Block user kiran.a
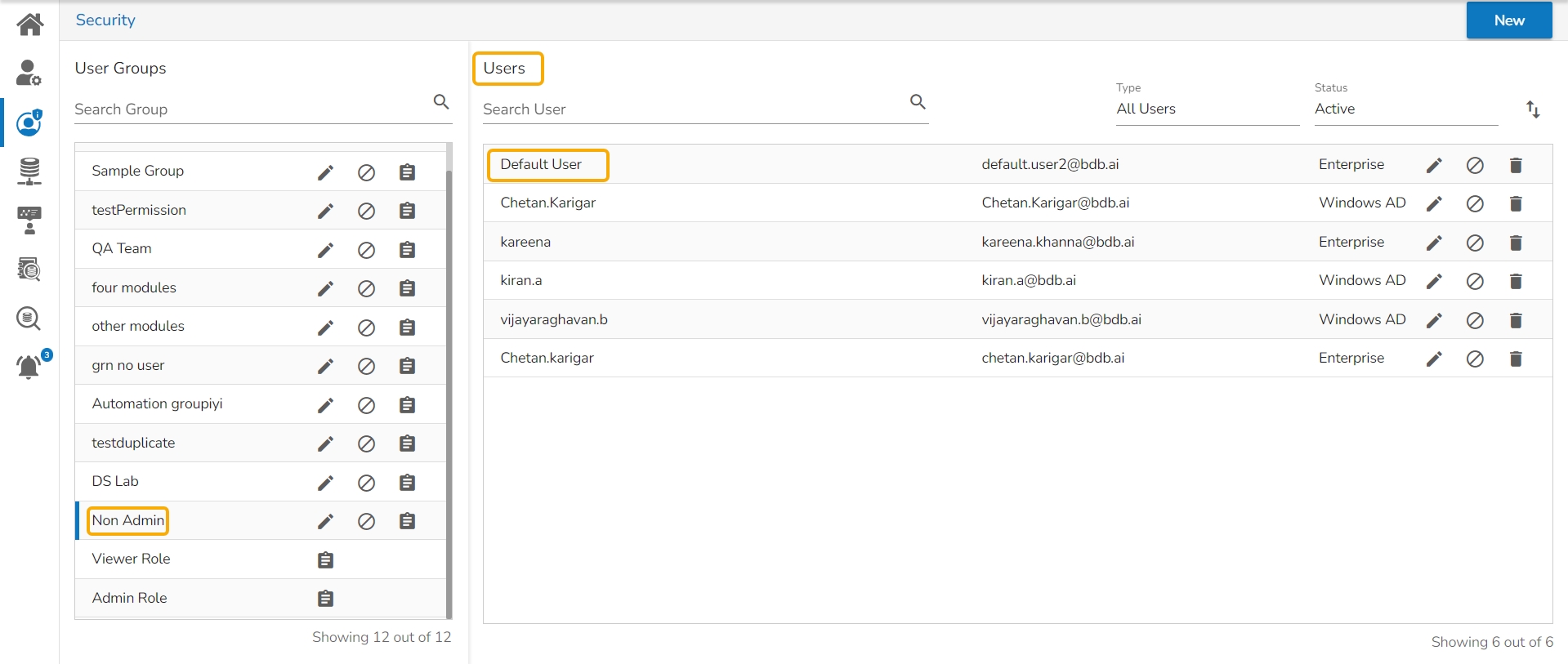Screen dimensions: 1568x664 [1474, 281]
